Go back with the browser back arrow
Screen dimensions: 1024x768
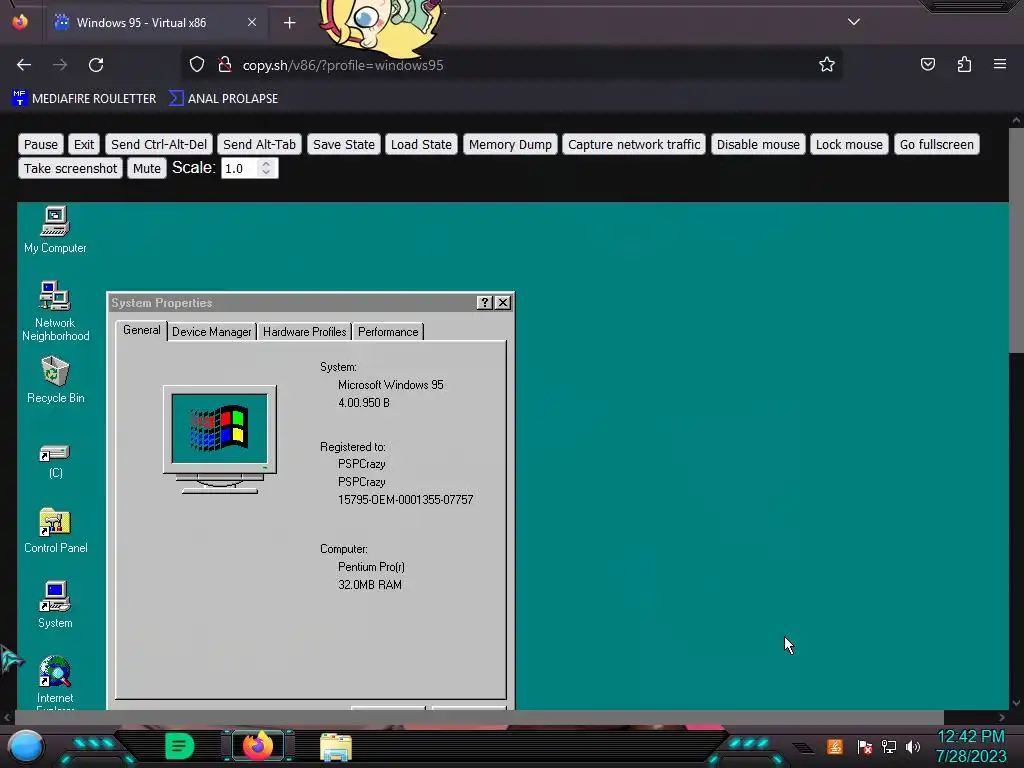click(x=24, y=65)
